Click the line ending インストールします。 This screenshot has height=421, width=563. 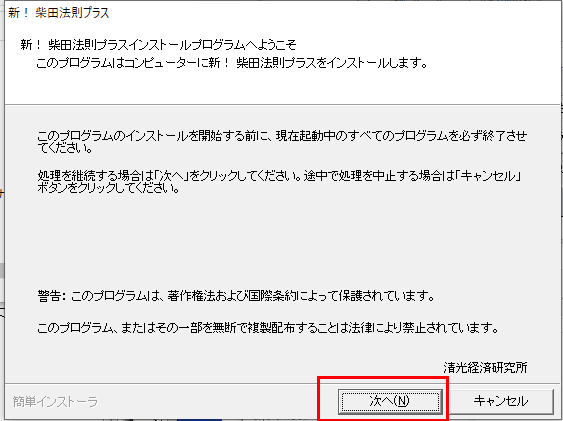point(232,63)
